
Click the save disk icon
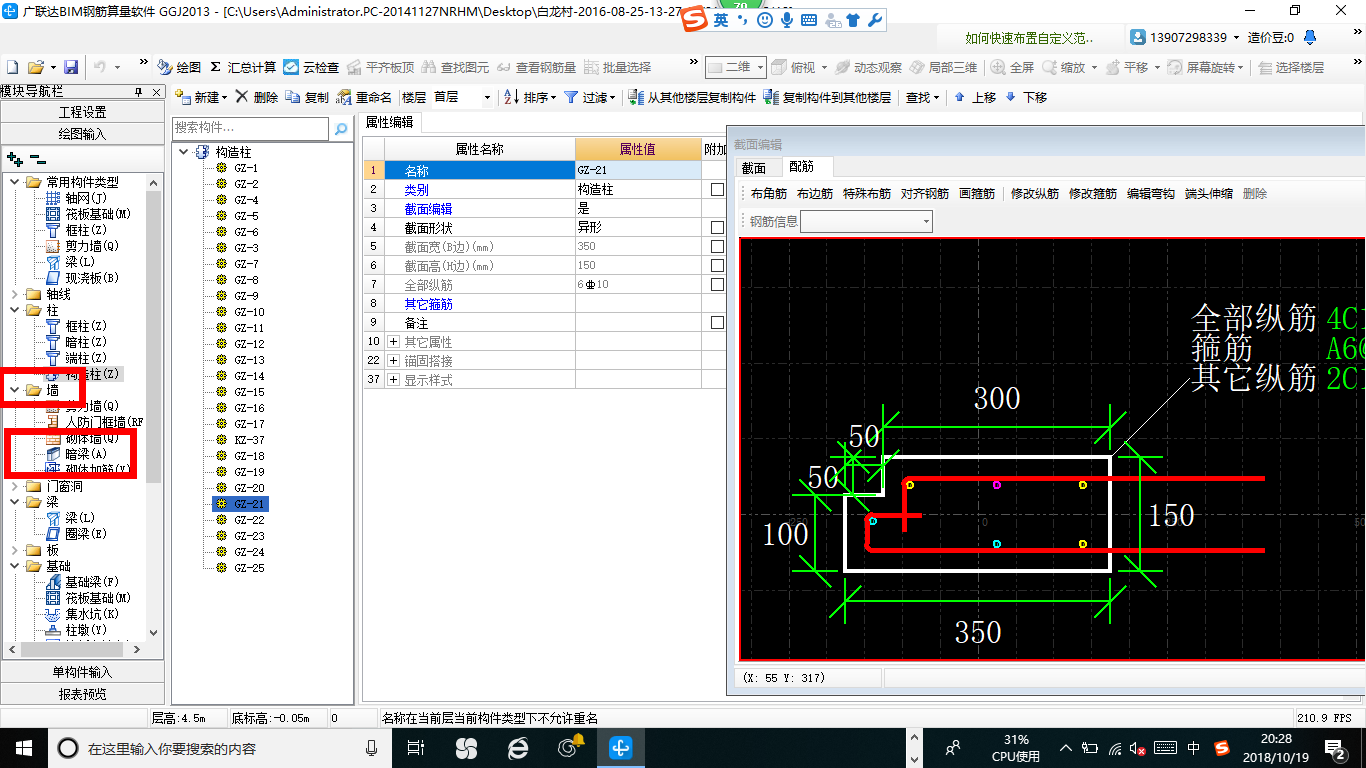point(71,67)
